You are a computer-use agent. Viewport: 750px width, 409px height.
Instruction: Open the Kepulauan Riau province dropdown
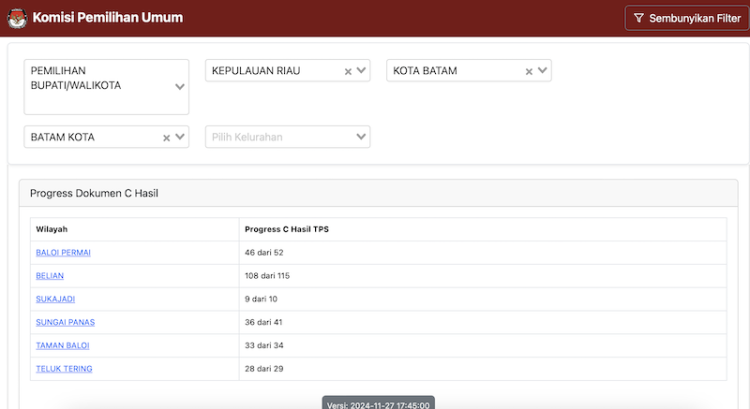pos(287,70)
